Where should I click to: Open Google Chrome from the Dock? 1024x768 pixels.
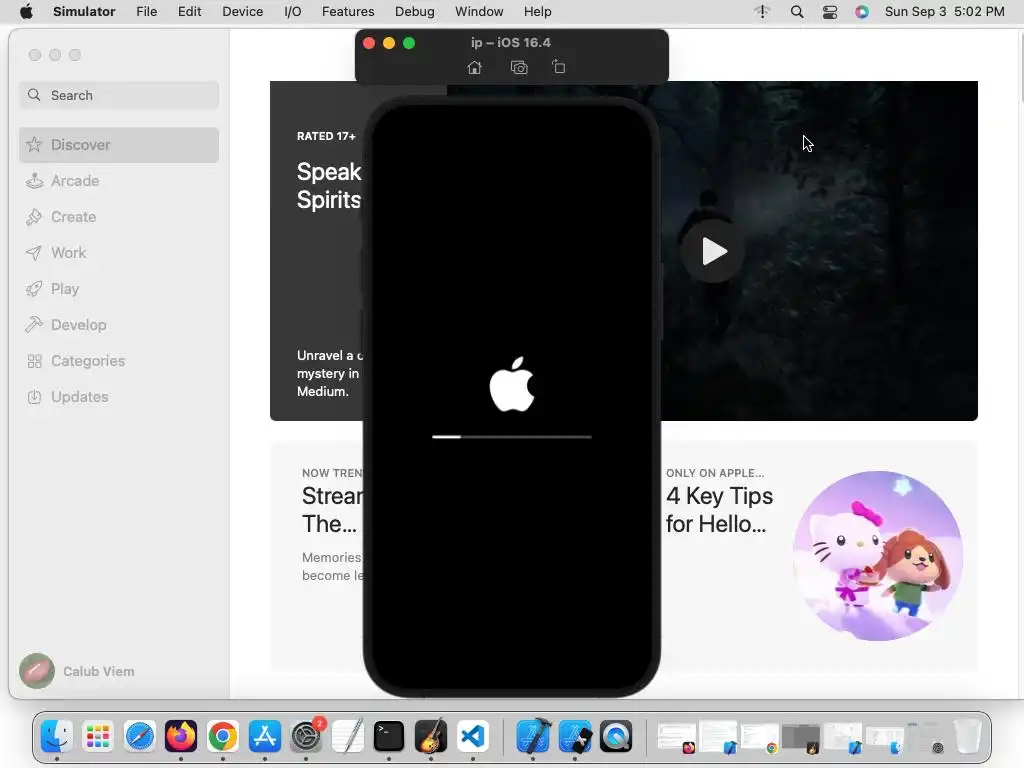tap(223, 737)
